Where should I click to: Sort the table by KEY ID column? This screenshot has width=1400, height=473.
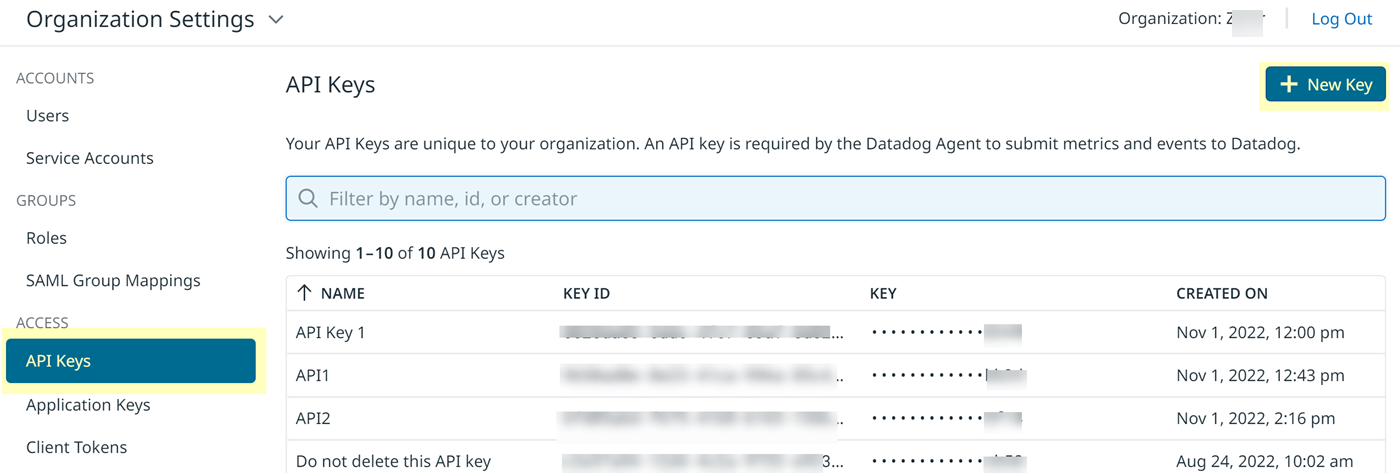click(586, 293)
